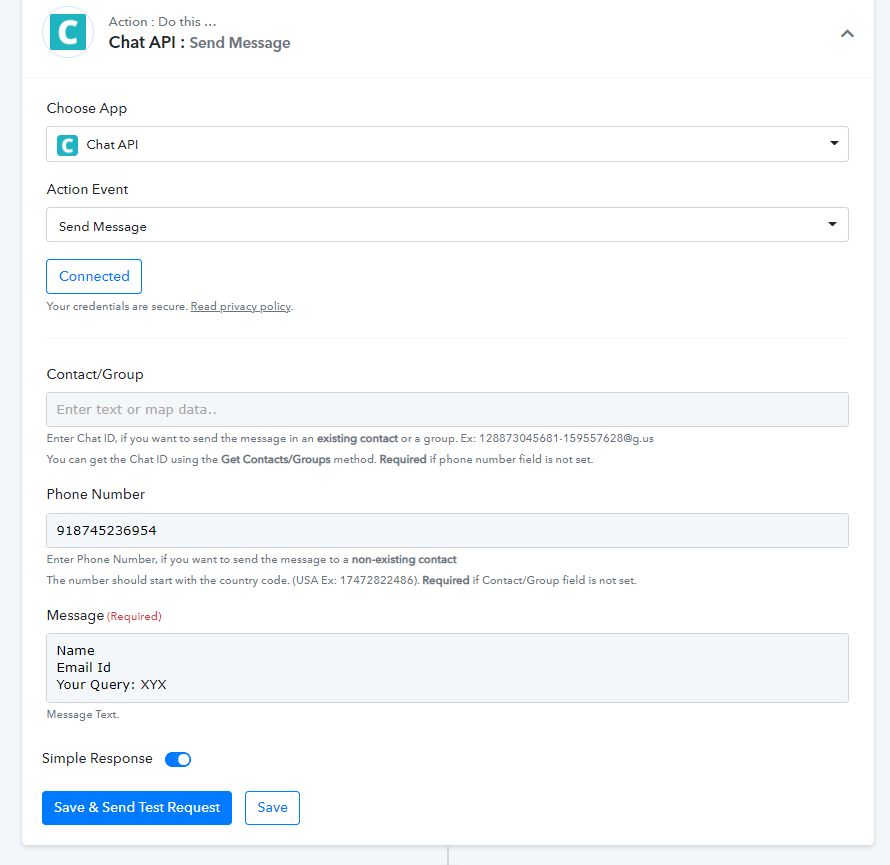Click the 'Action : Do this ...' text
Screen dimensions: 890x865
(162, 22)
